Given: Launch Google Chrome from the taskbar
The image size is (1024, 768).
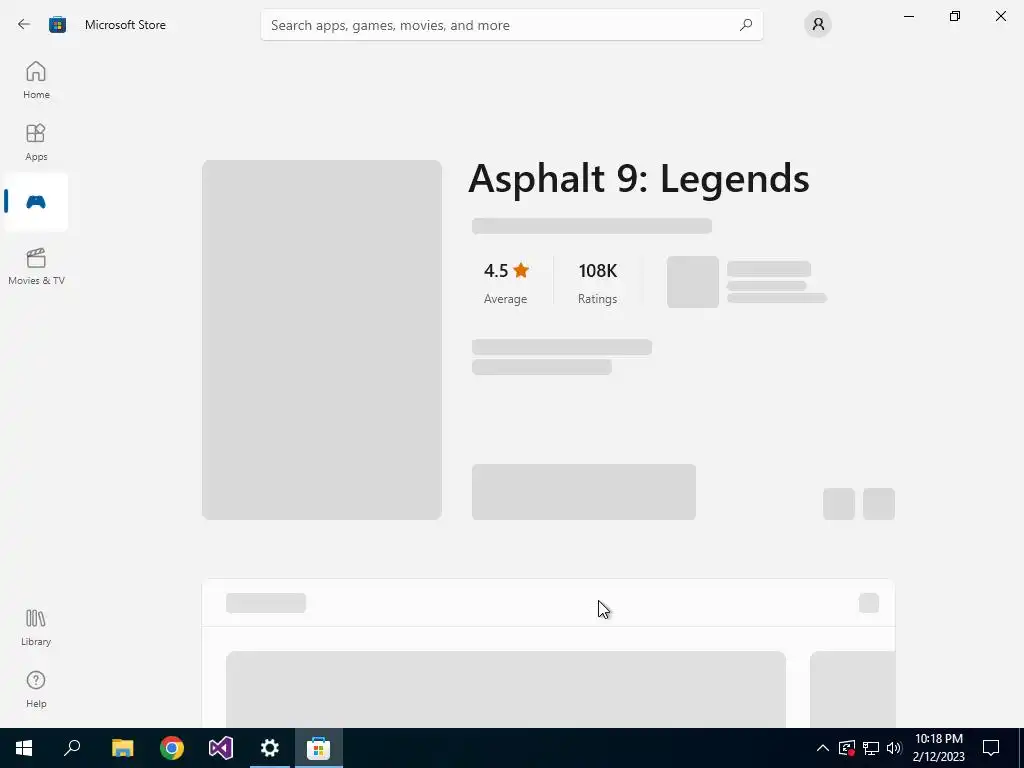Looking at the screenshot, I should pyautogui.click(x=172, y=748).
